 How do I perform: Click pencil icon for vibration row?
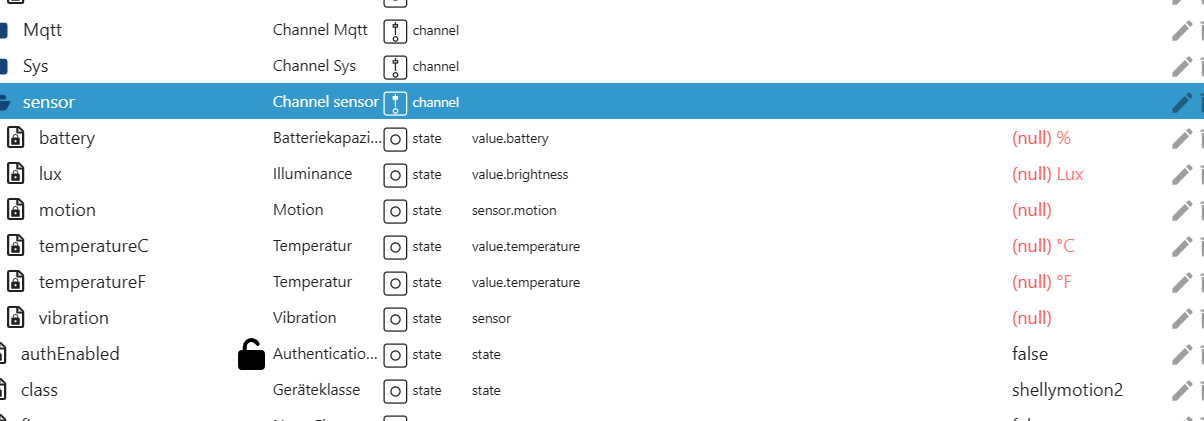click(1182, 318)
